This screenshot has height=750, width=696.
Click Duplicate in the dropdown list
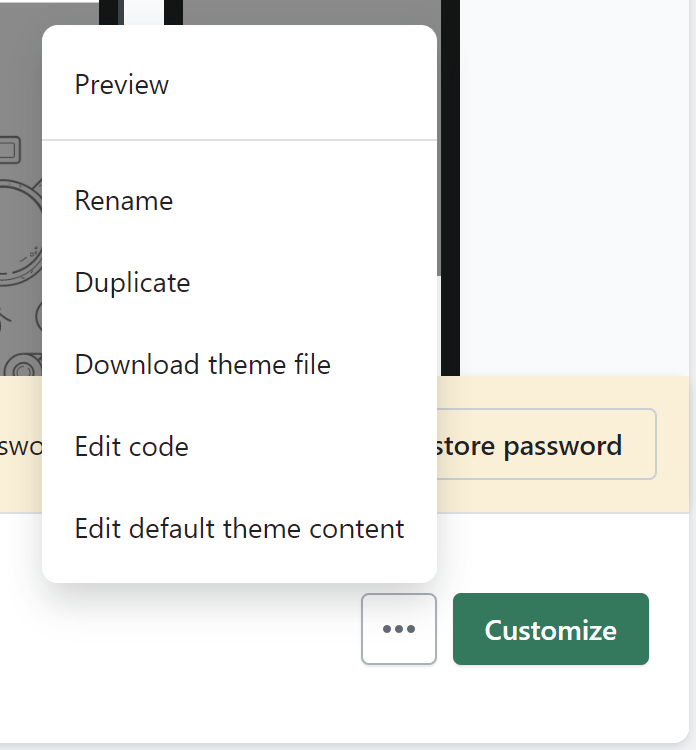pyautogui.click(x=239, y=282)
